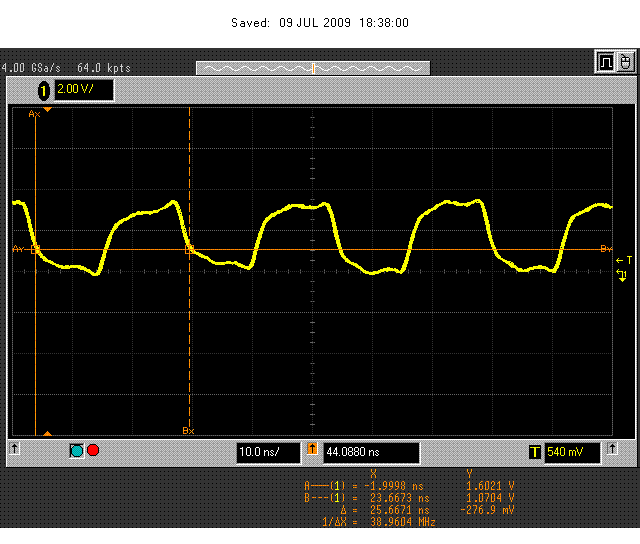
Task: Click marker B Y value 1.0704 V
Action: pyautogui.click(x=490, y=498)
